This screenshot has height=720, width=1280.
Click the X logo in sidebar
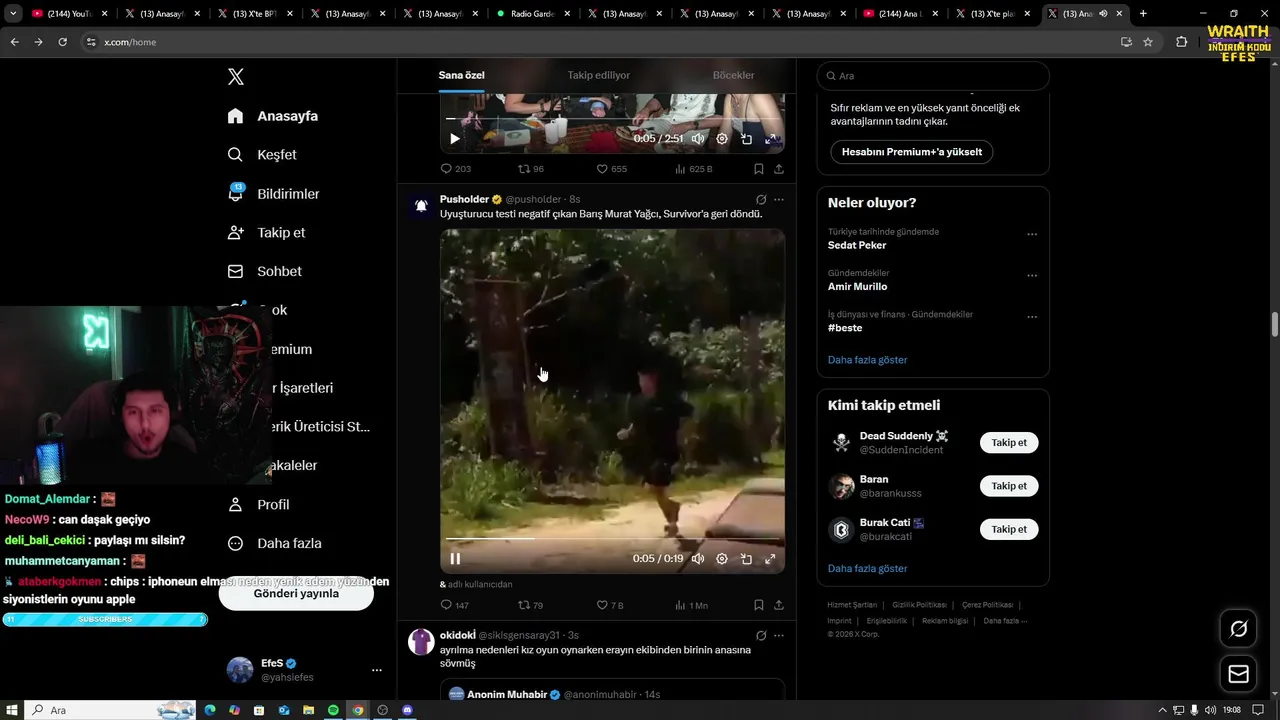(x=236, y=77)
